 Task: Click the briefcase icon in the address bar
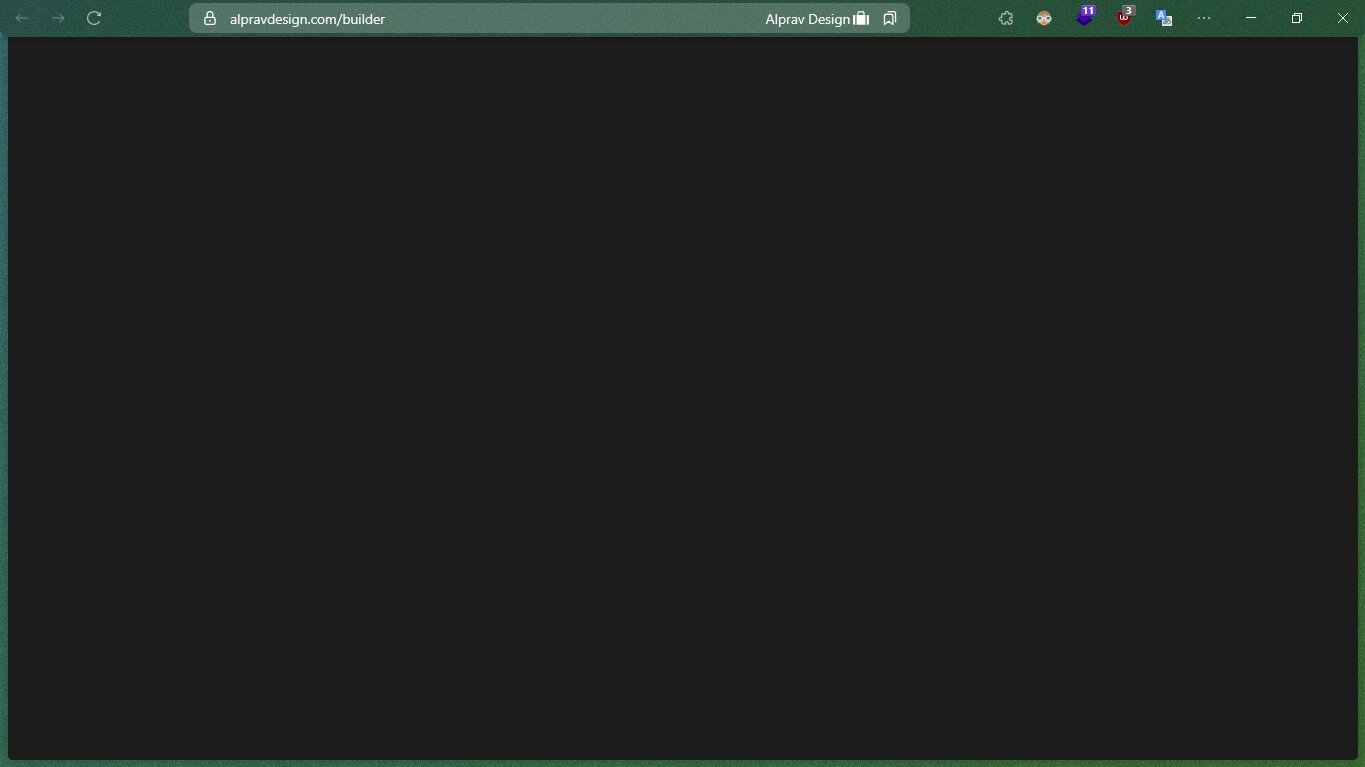(x=861, y=19)
